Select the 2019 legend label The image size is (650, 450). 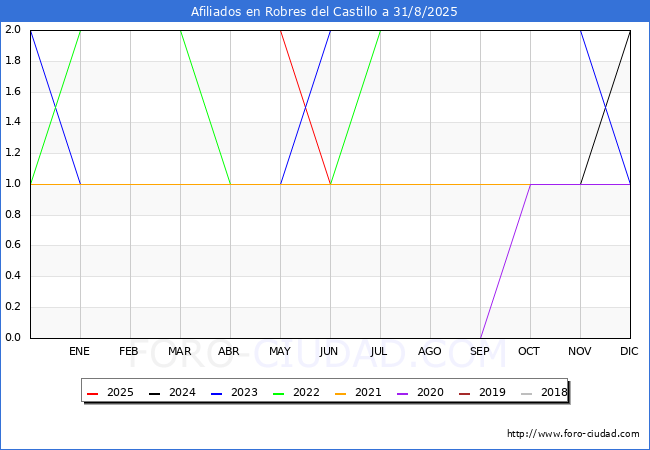pyautogui.click(x=492, y=392)
